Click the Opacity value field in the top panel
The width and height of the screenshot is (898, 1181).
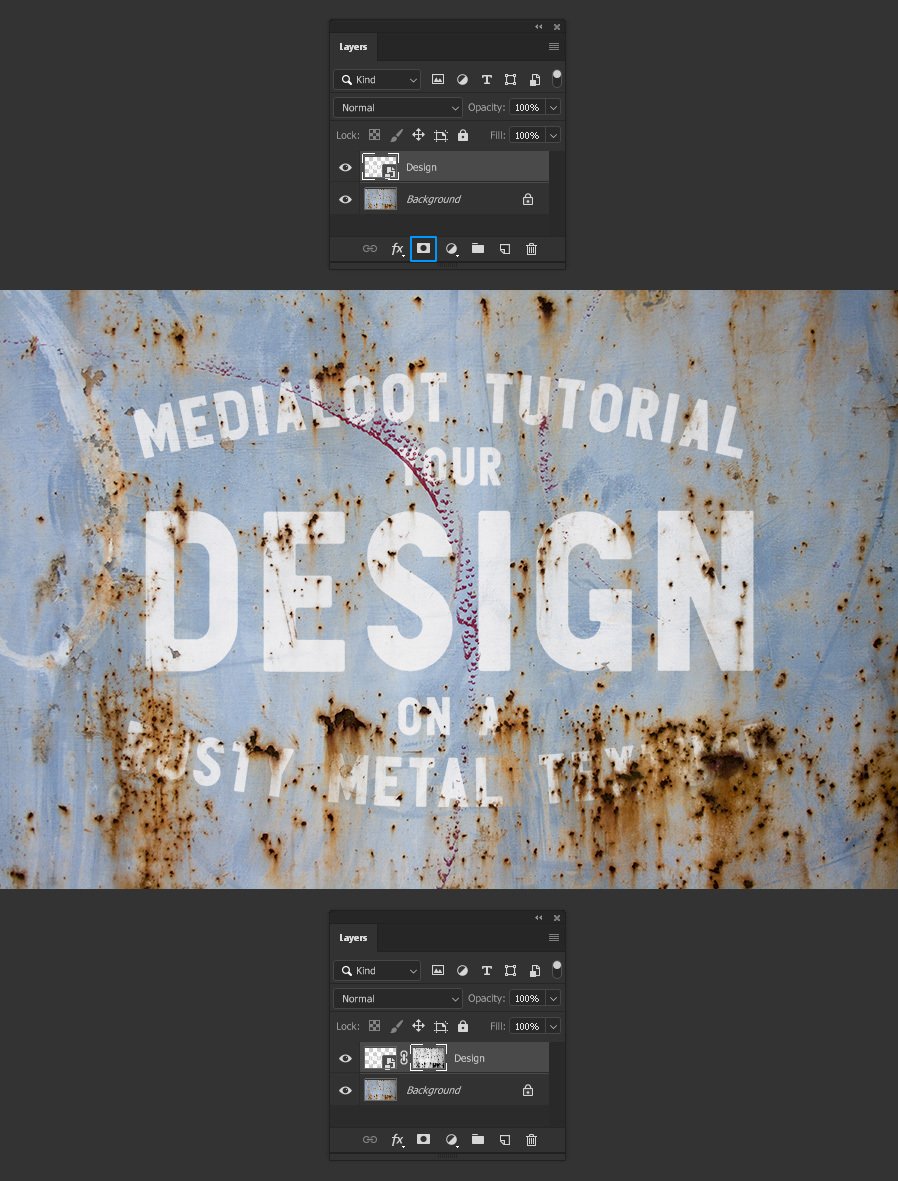click(x=527, y=108)
